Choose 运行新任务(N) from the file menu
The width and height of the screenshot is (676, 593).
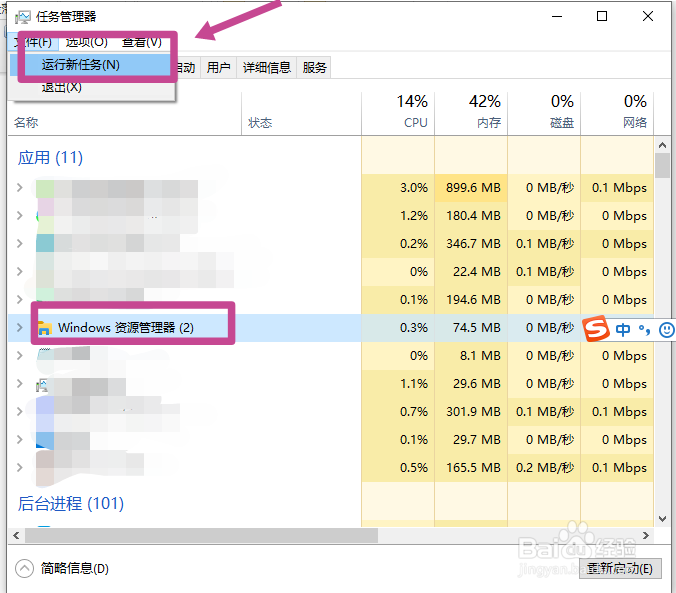tap(92, 65)
